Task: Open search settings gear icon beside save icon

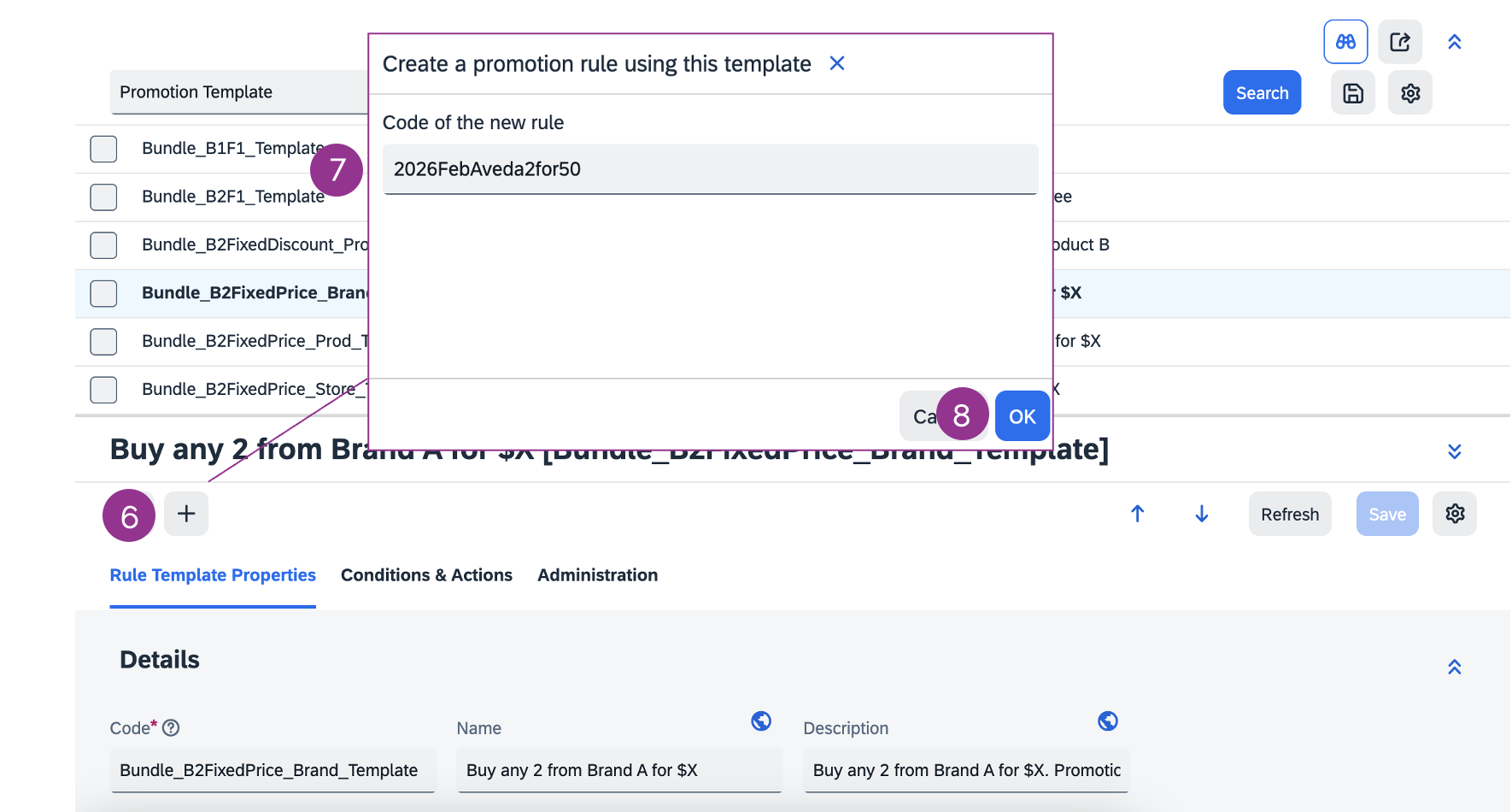Action: point(1409,93)
